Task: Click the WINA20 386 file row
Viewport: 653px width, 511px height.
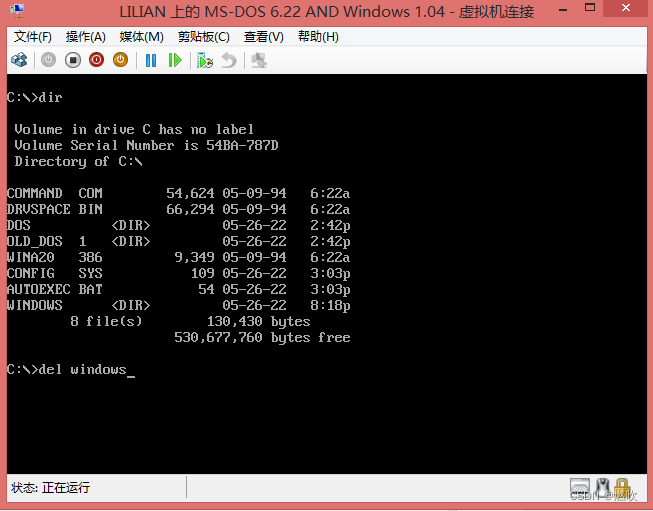Action: click(x=179, y=257)
